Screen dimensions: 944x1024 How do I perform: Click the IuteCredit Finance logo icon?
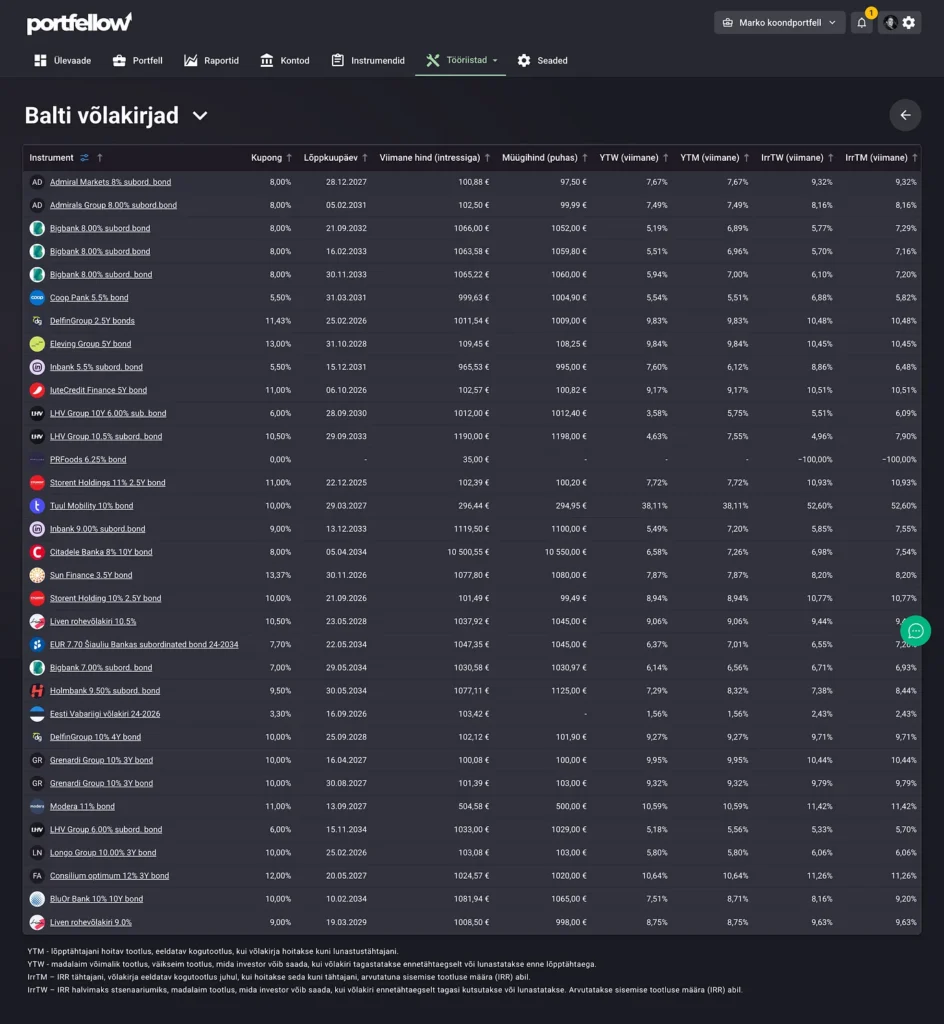pyautogui.click(x=37, y=390)
